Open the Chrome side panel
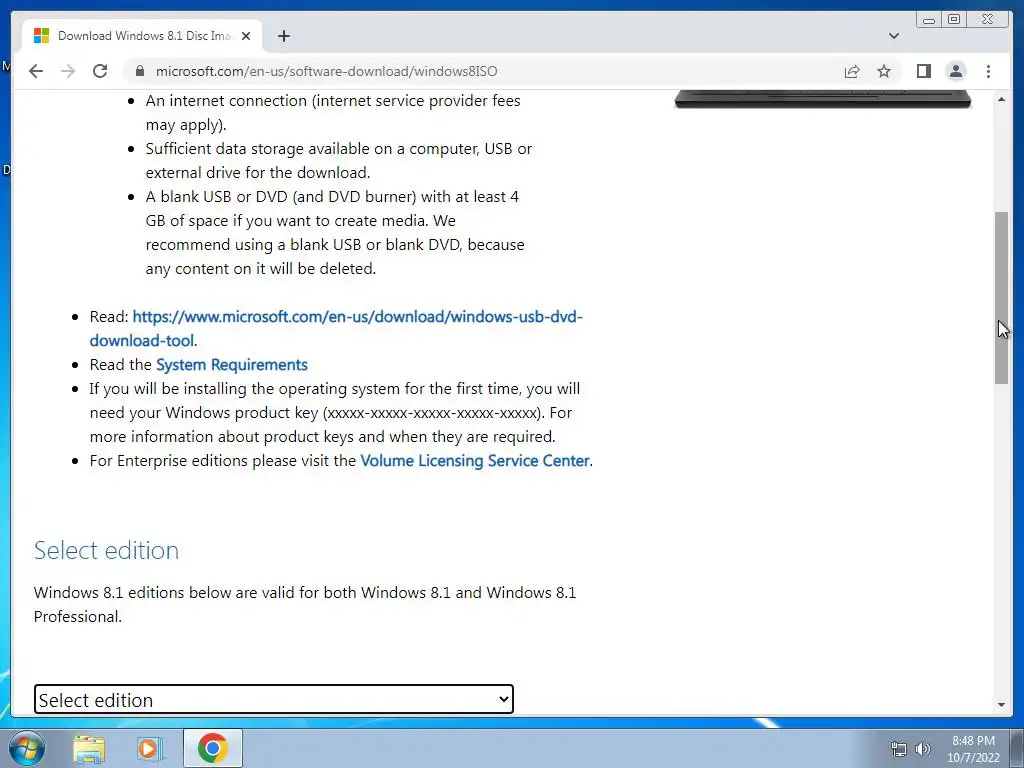1024x768 pixels. pos(923,71)
